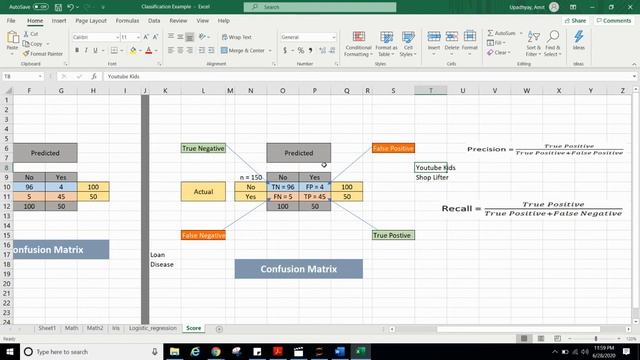Toggle AutoSave switch

(x=40, y=7)
